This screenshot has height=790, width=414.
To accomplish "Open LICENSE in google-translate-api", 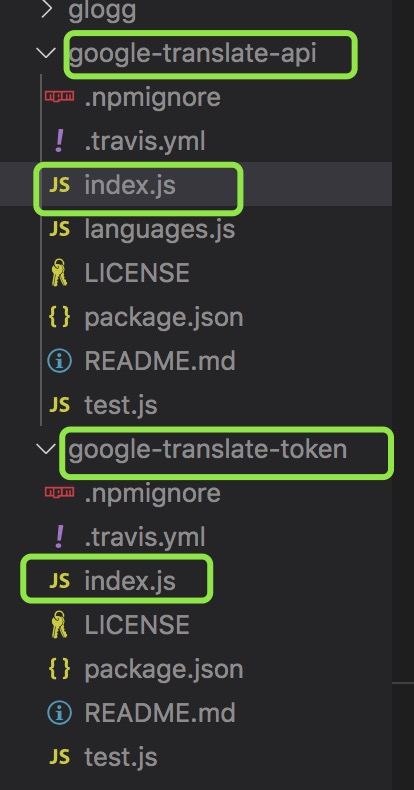I will [x=137, y=273].
